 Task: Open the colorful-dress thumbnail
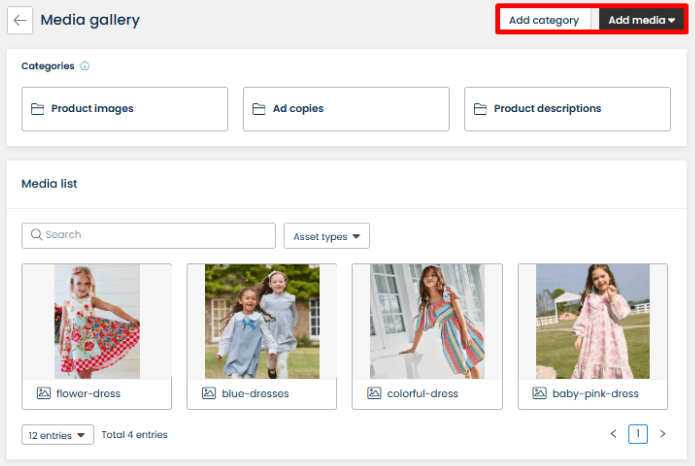427,321
